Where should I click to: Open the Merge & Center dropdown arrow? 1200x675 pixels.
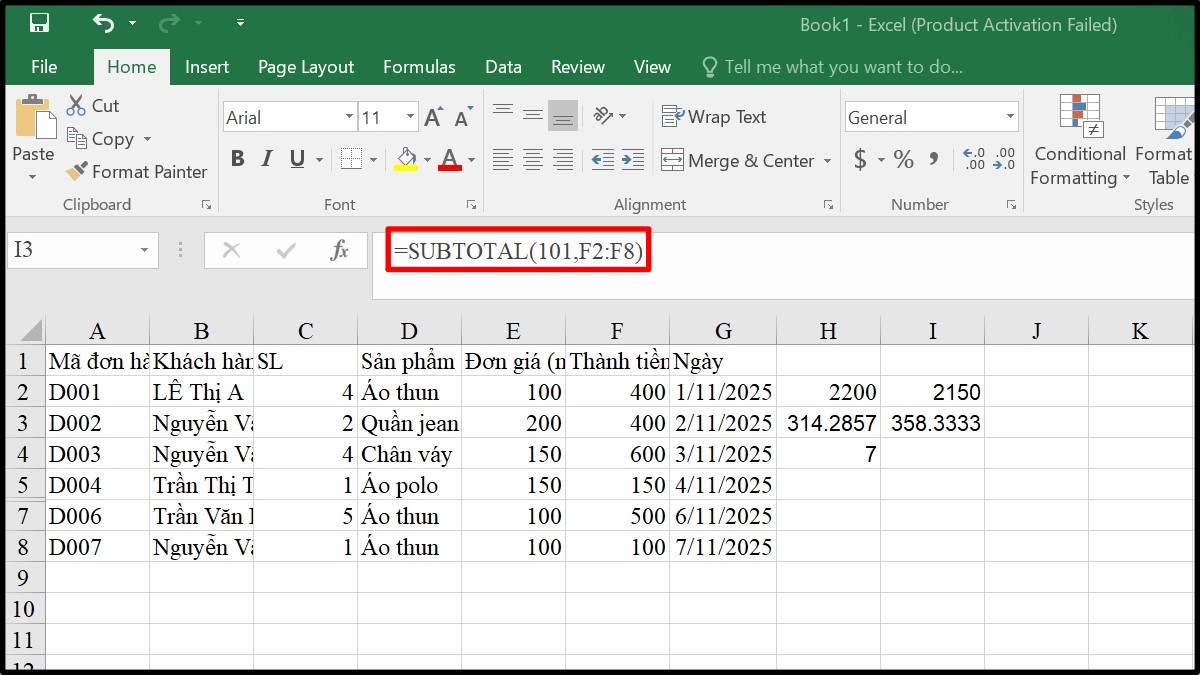click(828, 161)
